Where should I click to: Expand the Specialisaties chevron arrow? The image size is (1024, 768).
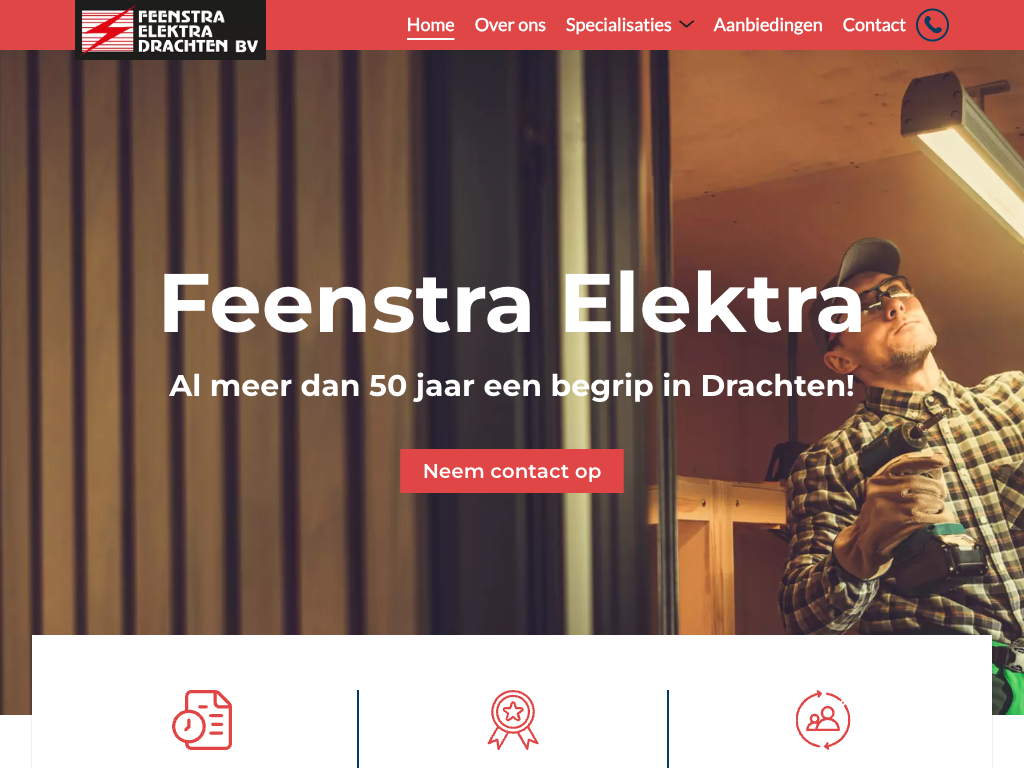[x=686, y=24]
